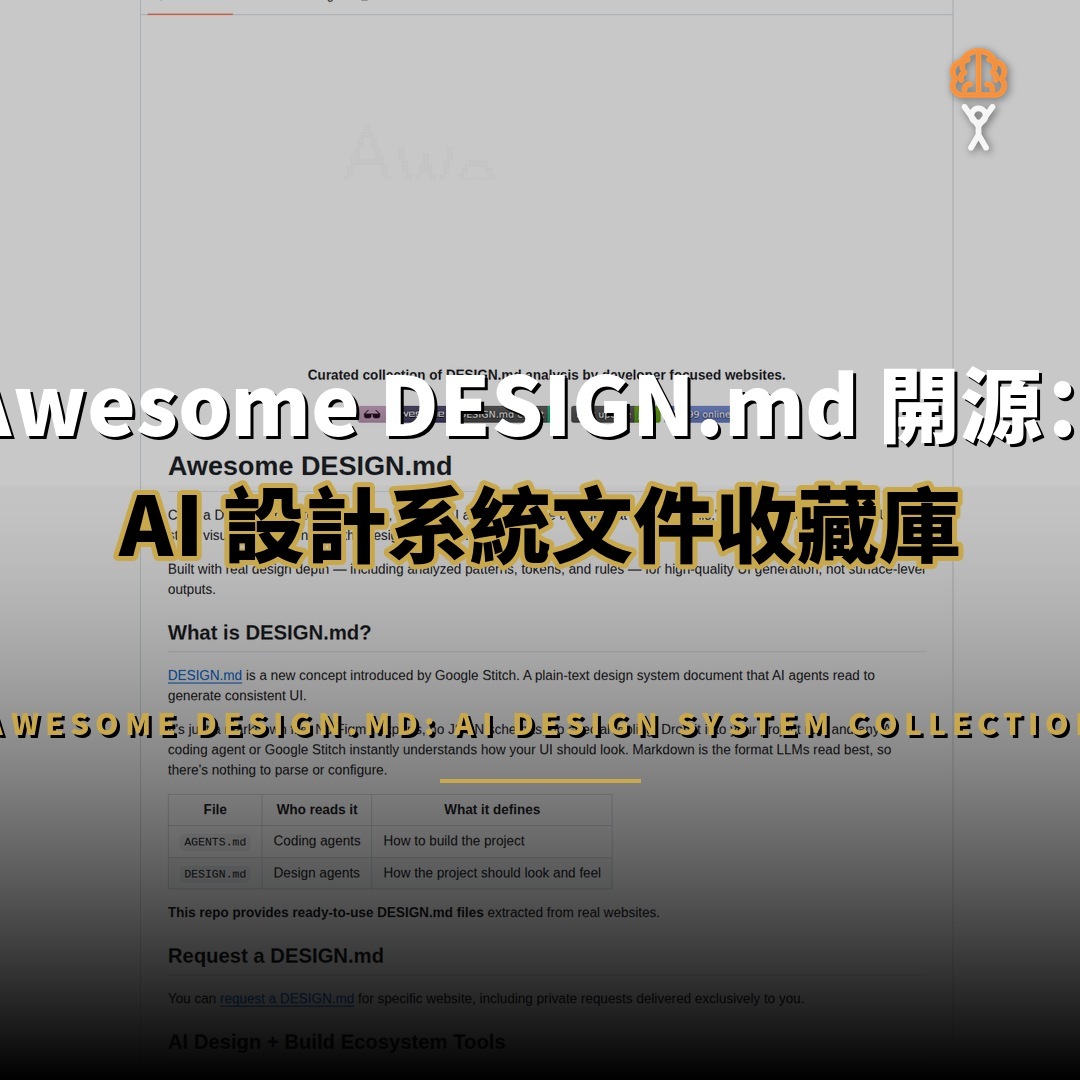The image size is (1080, 1080).
Task: Select the "AI Design + Build Ecosystem Tools" heading
Action: (336, 1041)
